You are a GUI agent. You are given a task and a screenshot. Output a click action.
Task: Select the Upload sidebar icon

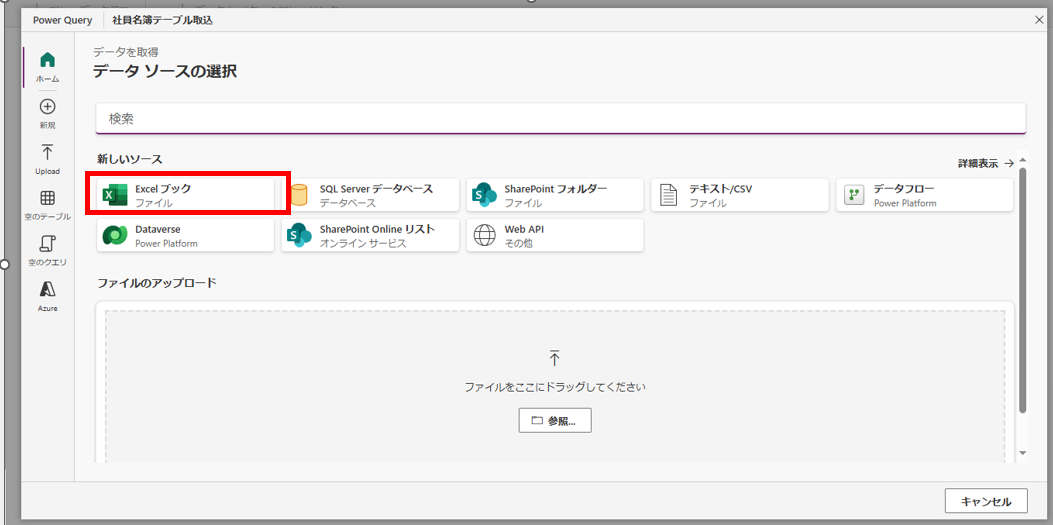coord(48,152)
